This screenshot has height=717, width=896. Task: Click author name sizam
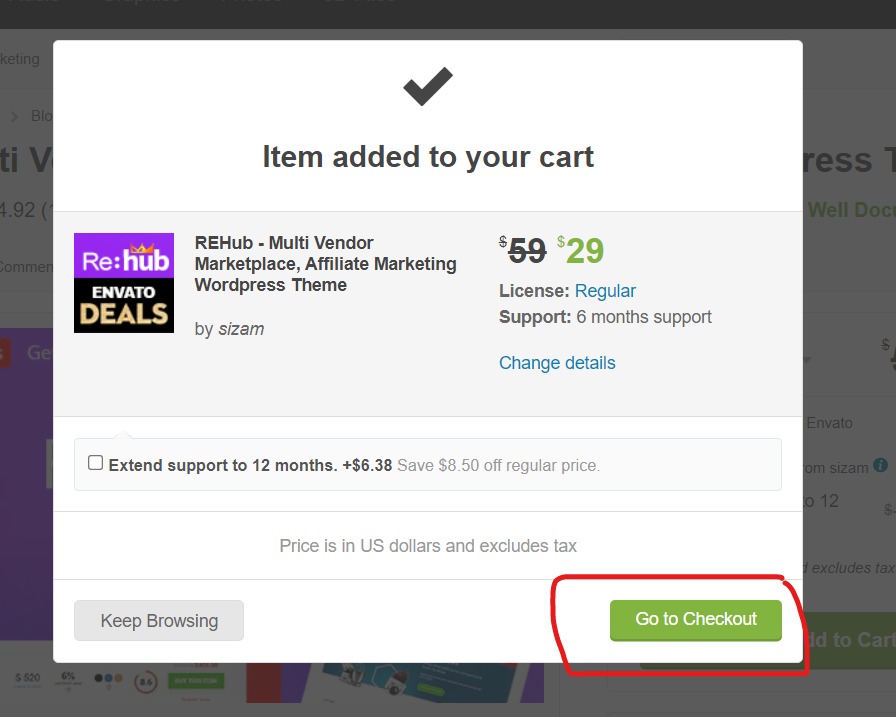point(241,329)
